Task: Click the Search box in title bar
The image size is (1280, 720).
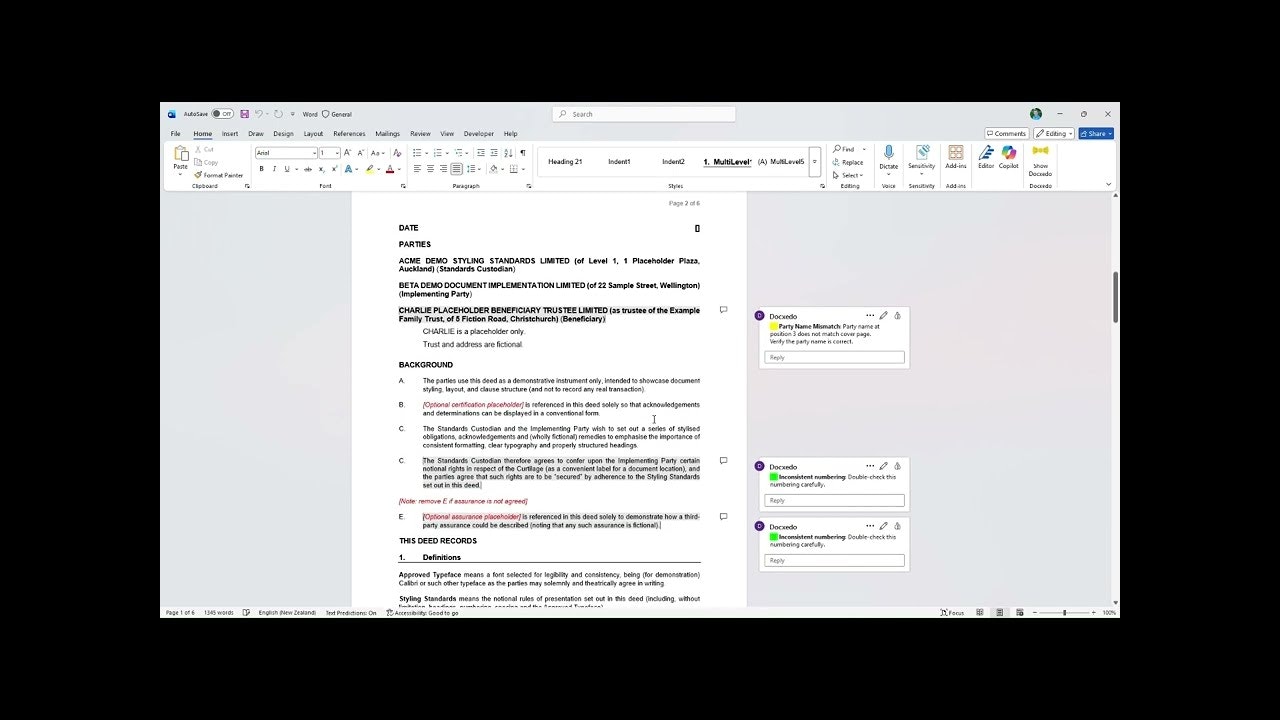Action: click(644, 114)
